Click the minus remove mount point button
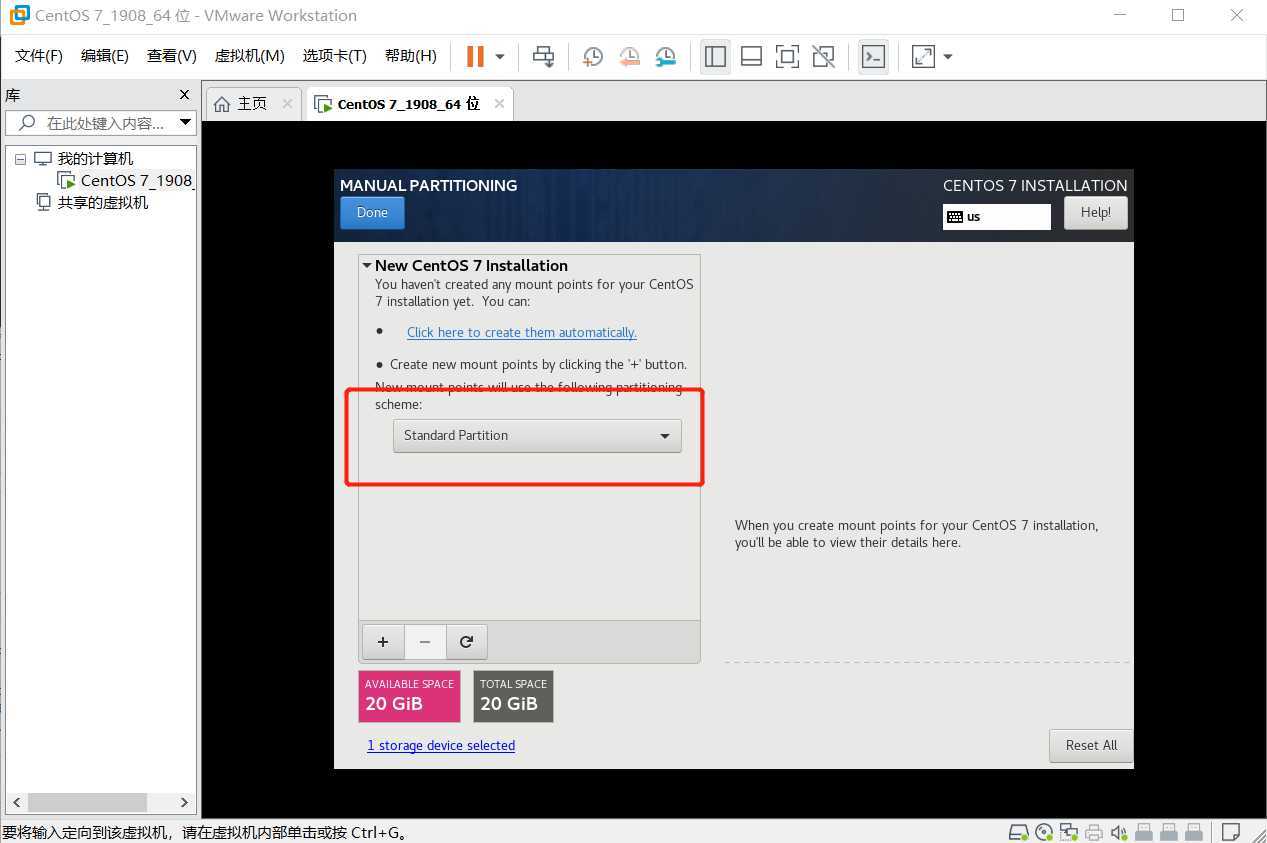Screen dimensions: 1267x843 [x=425, y=642]
